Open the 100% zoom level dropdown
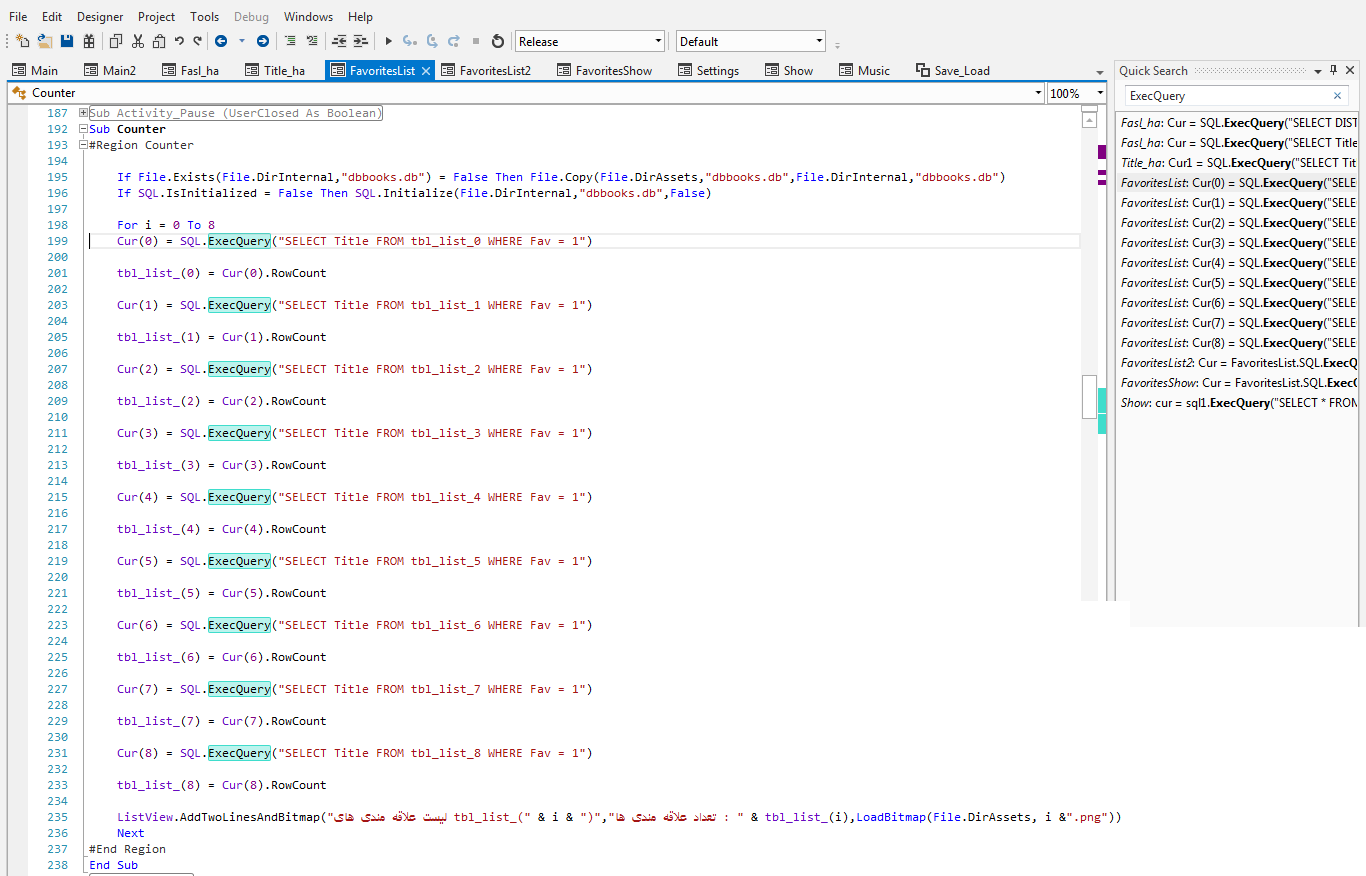The image size is (1366, 876). pyautogui.click(x=1100, y=93)
